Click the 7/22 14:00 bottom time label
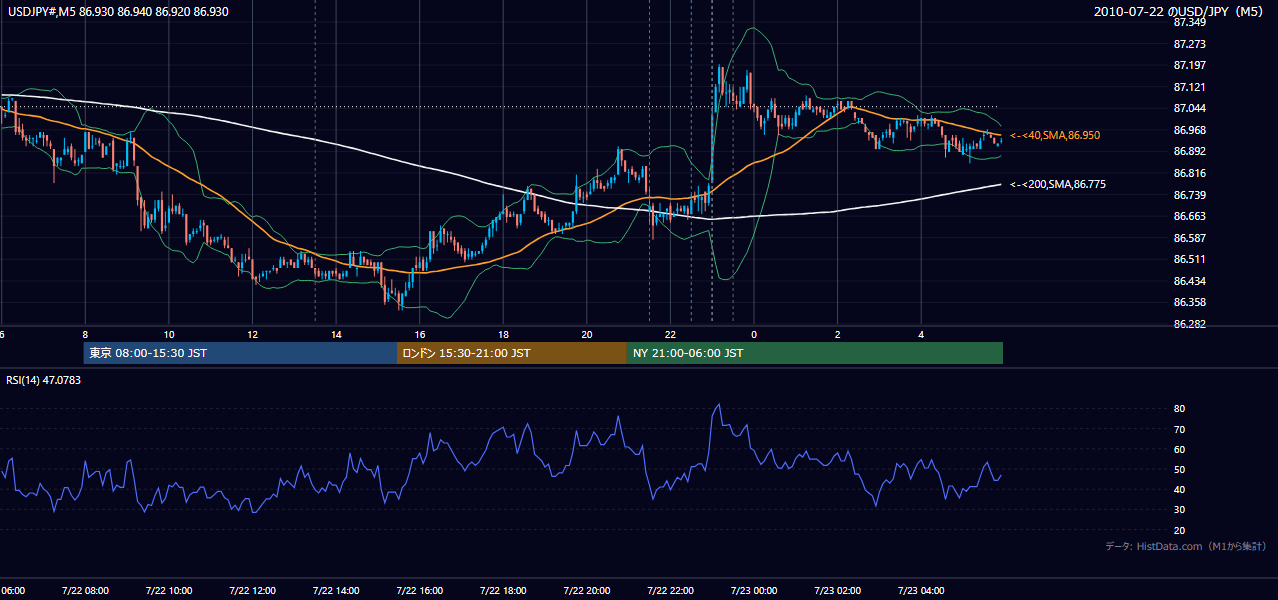 coord(336,590)
